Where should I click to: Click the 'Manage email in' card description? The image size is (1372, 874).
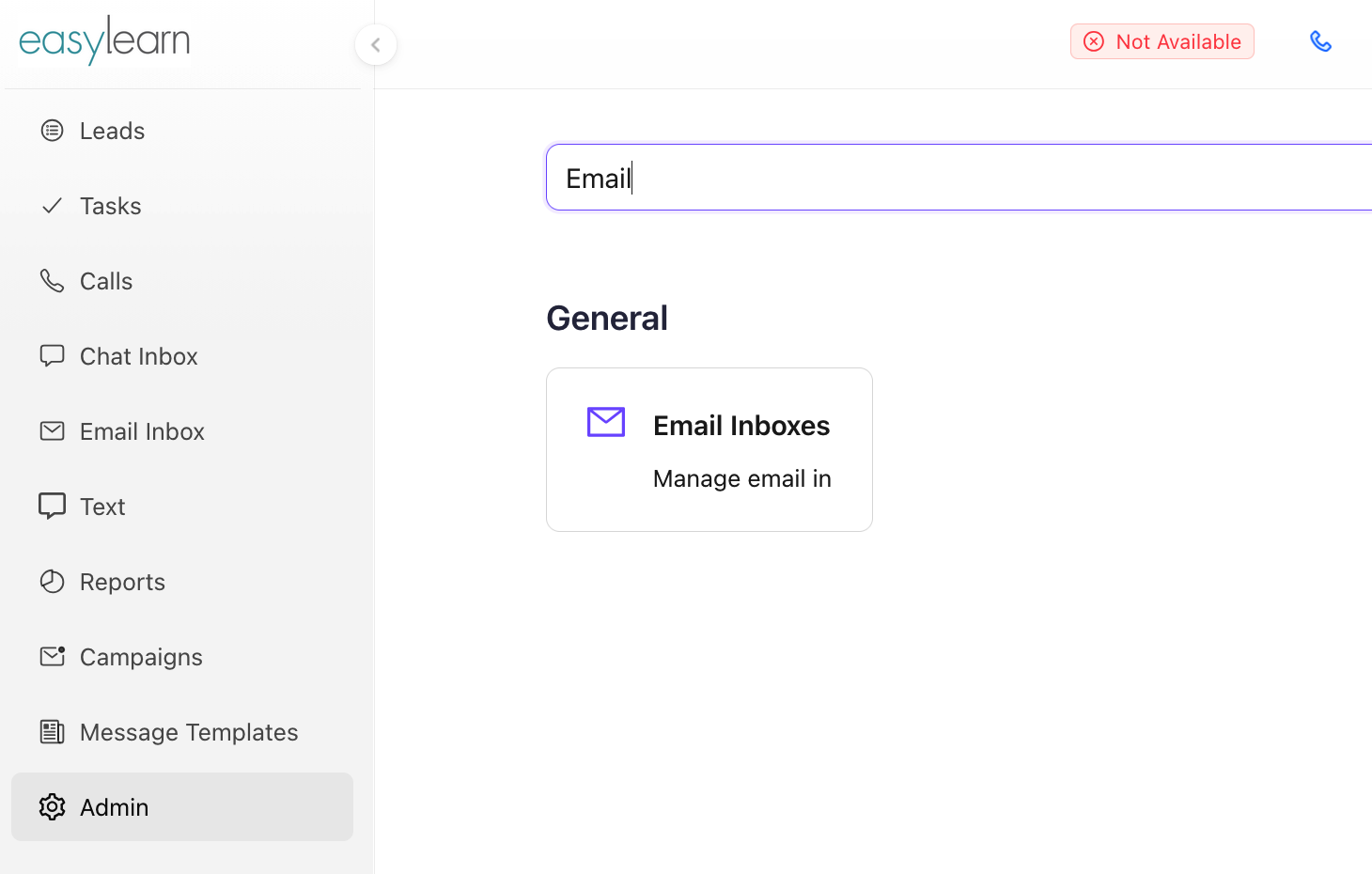pyautogui.click(x=741, y=478)
